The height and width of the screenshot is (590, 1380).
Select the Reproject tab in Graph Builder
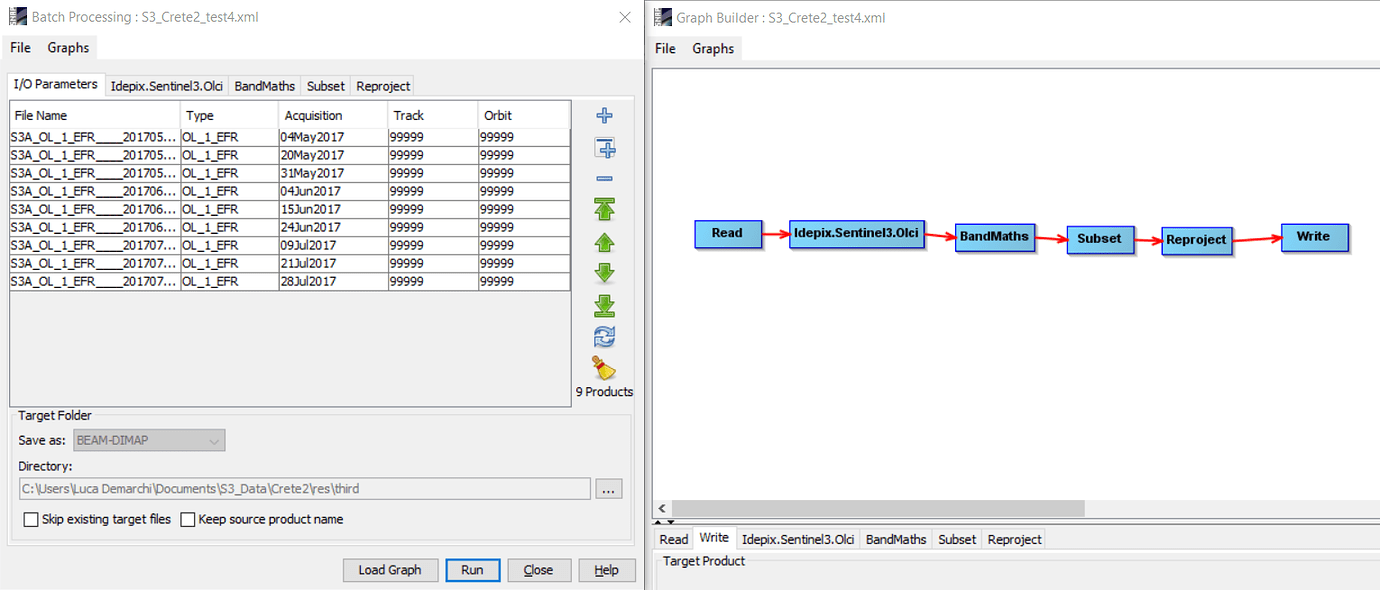point(1014,539)
